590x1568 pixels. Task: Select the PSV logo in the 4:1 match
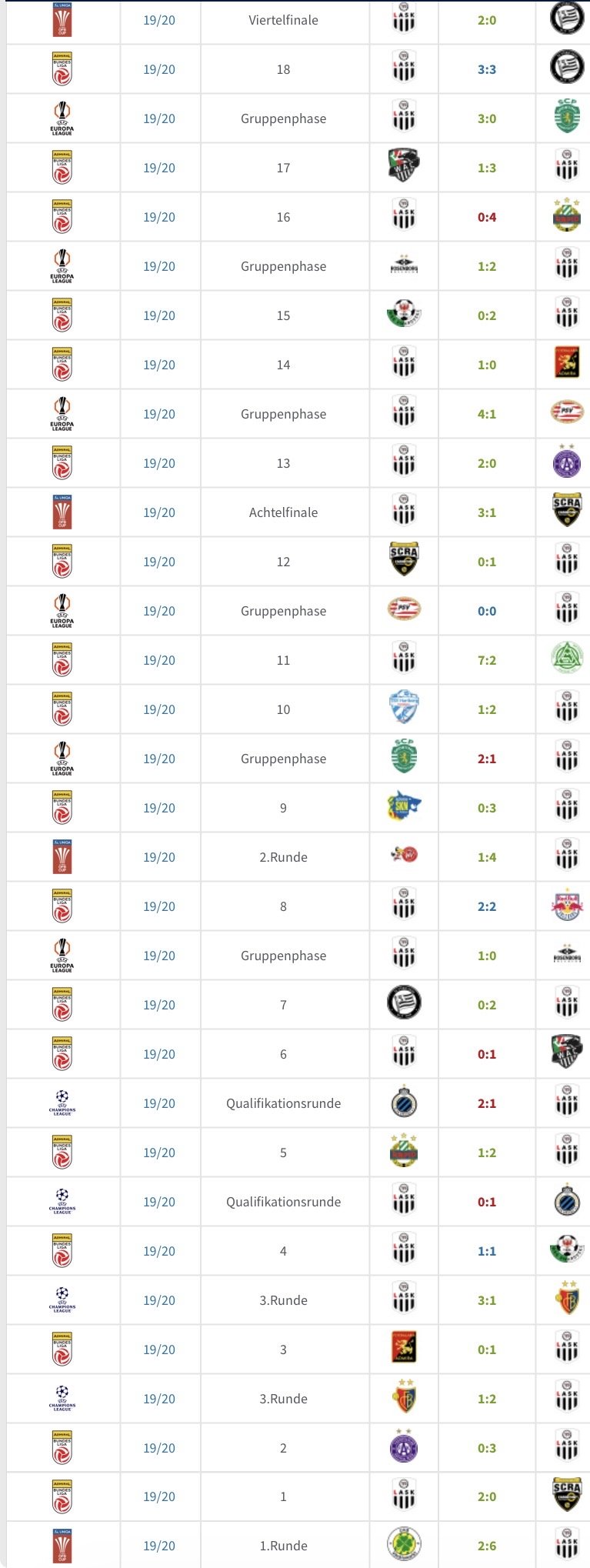(567, 414)
